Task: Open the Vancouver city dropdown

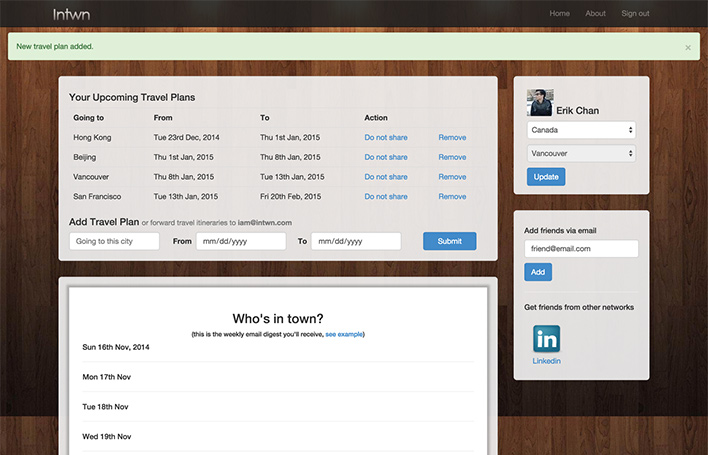Action: pyautogui.click(x=581, y=153)
